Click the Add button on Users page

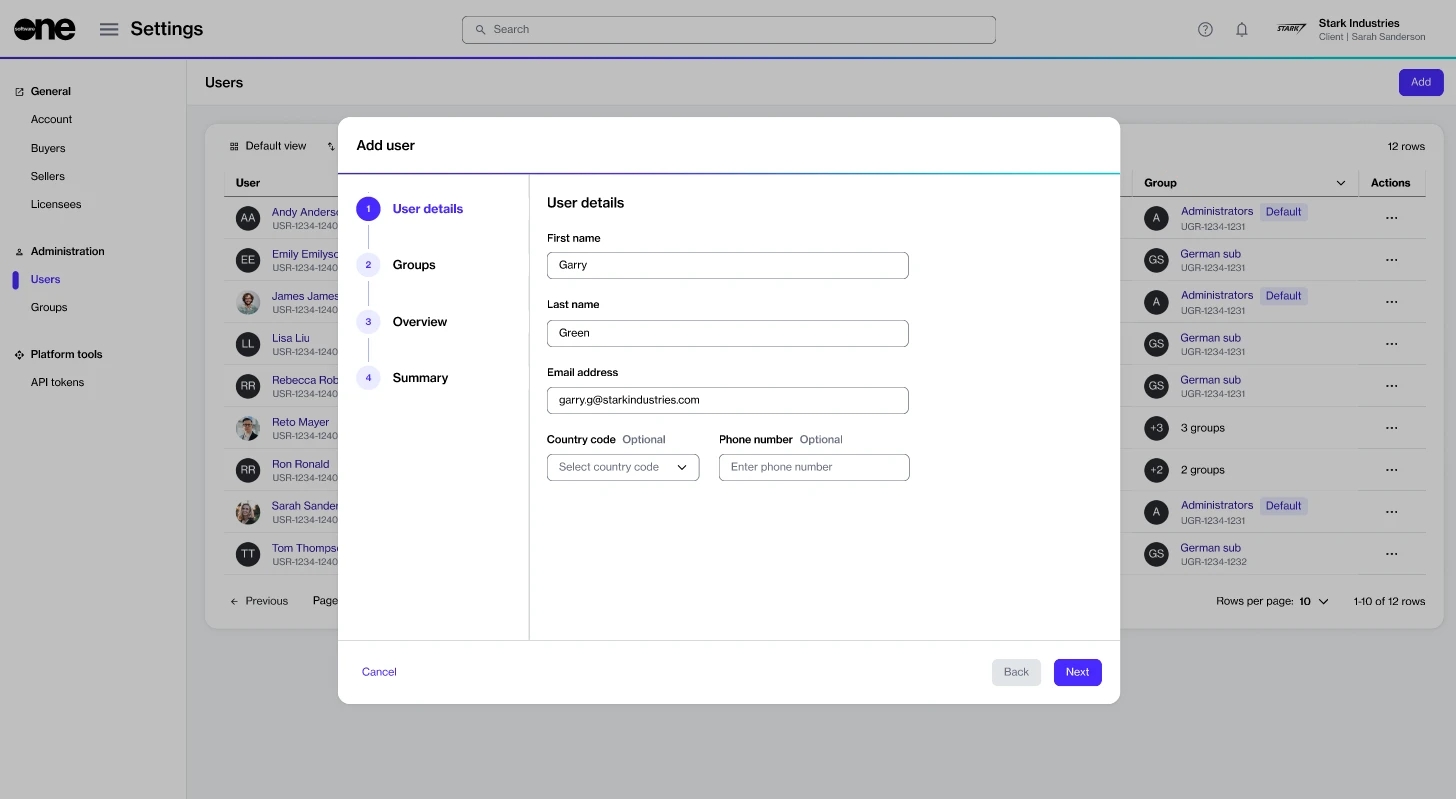click(x=1420, y=82)
